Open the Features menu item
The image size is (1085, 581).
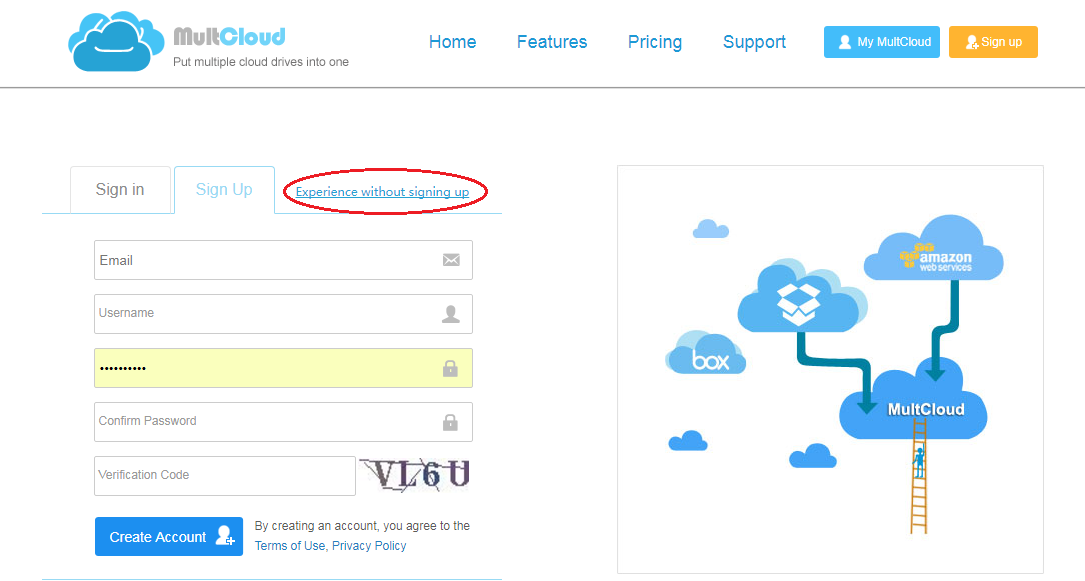(552, 42)
